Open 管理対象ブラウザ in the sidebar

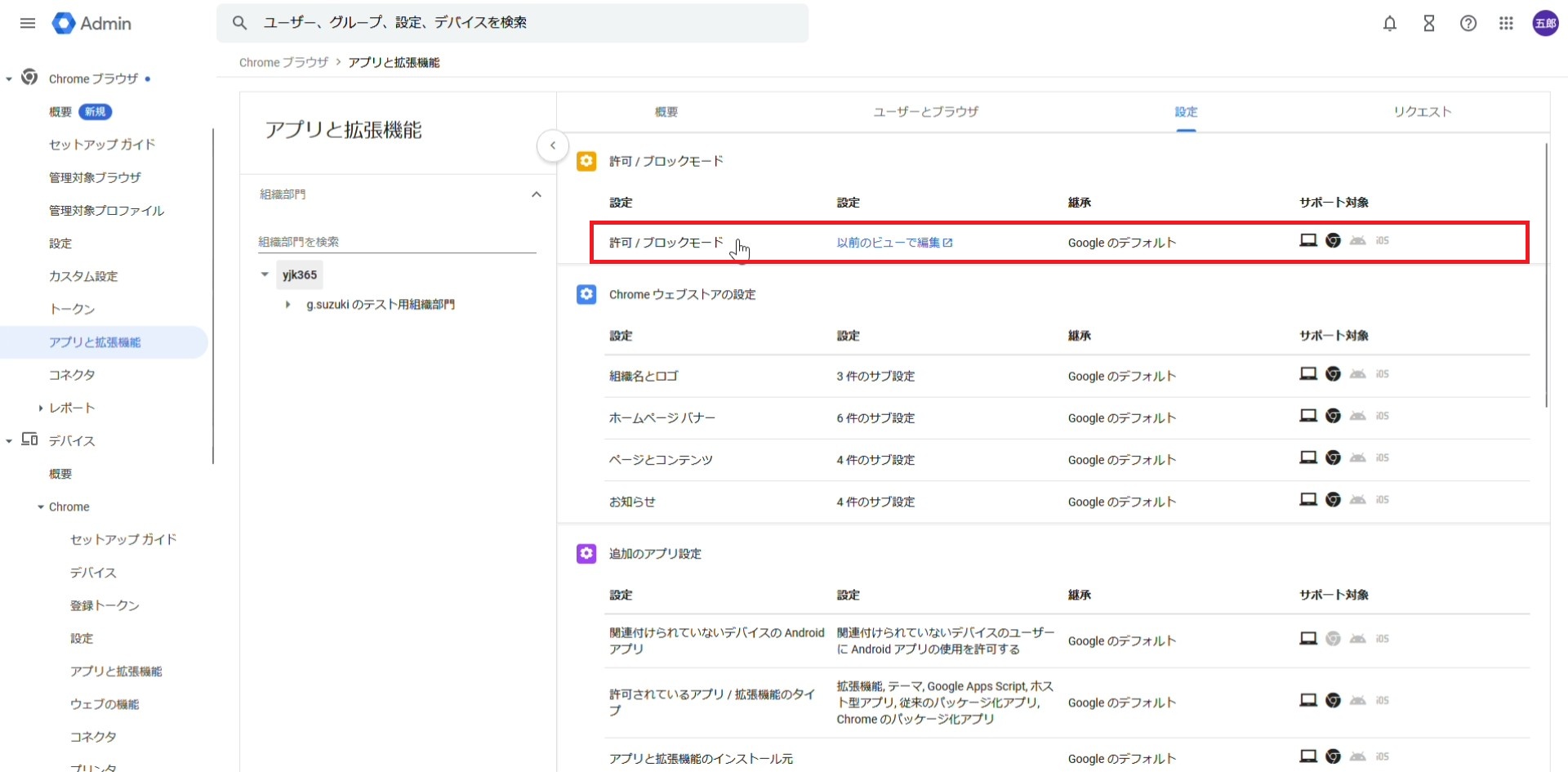tap(95, 177)
